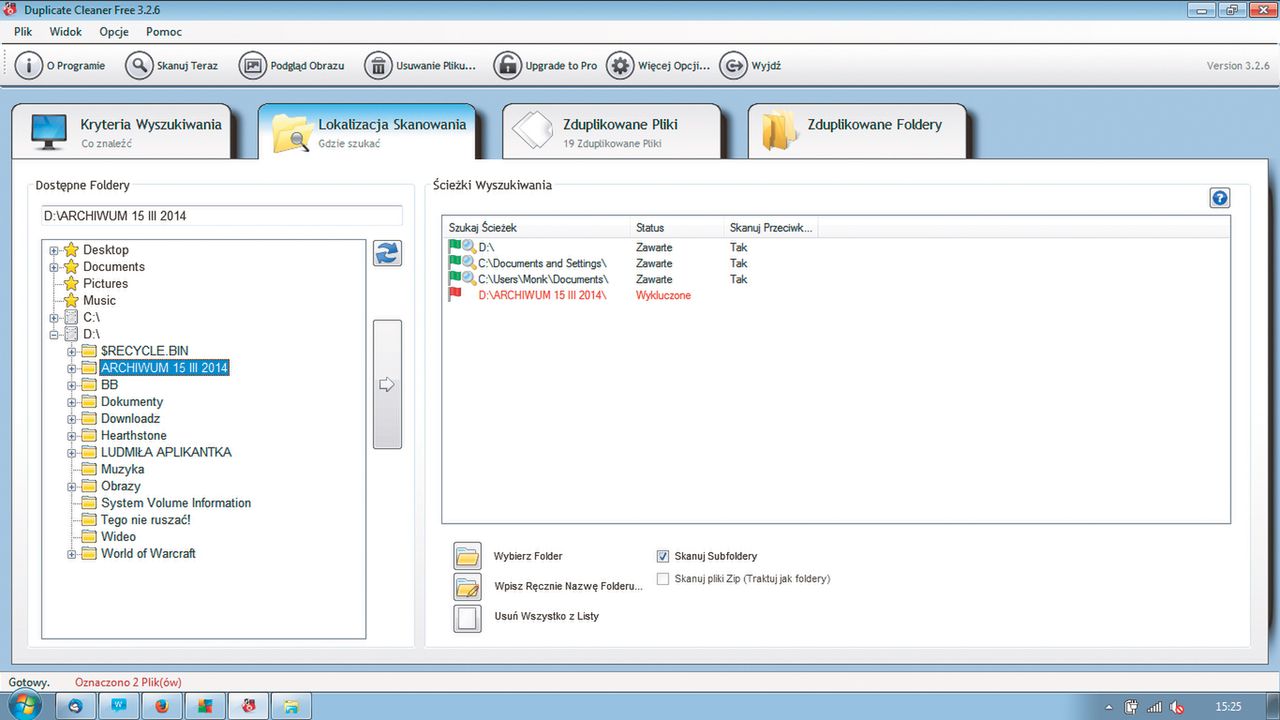Click the network signal tray icon
Viewport: 1280px width, 720px height.
1155,707
